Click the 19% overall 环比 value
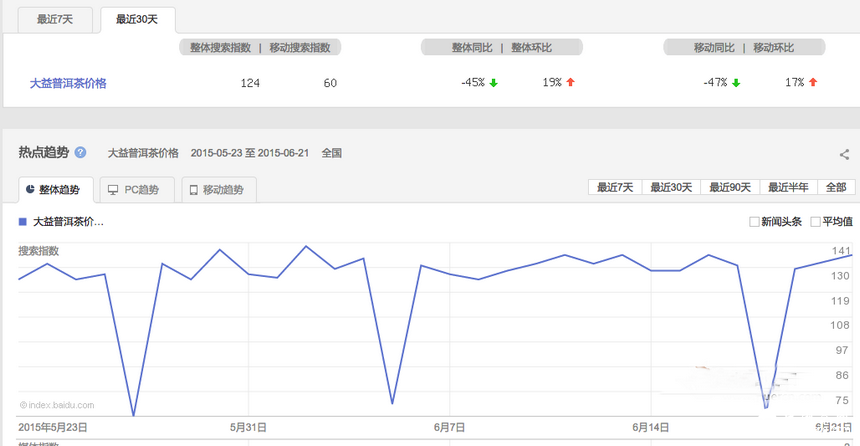This screenshot has height=446, width=860. coord(552,83)
